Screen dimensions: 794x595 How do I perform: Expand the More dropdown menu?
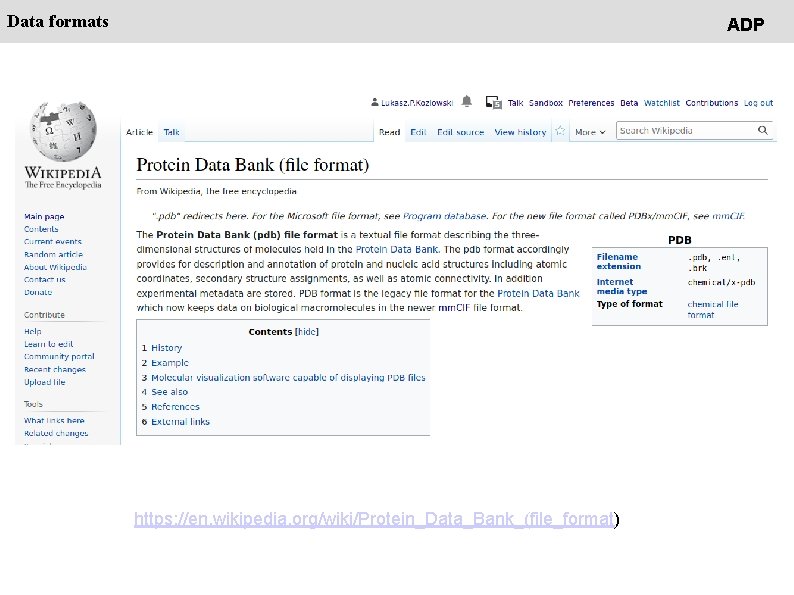[590, 132]
